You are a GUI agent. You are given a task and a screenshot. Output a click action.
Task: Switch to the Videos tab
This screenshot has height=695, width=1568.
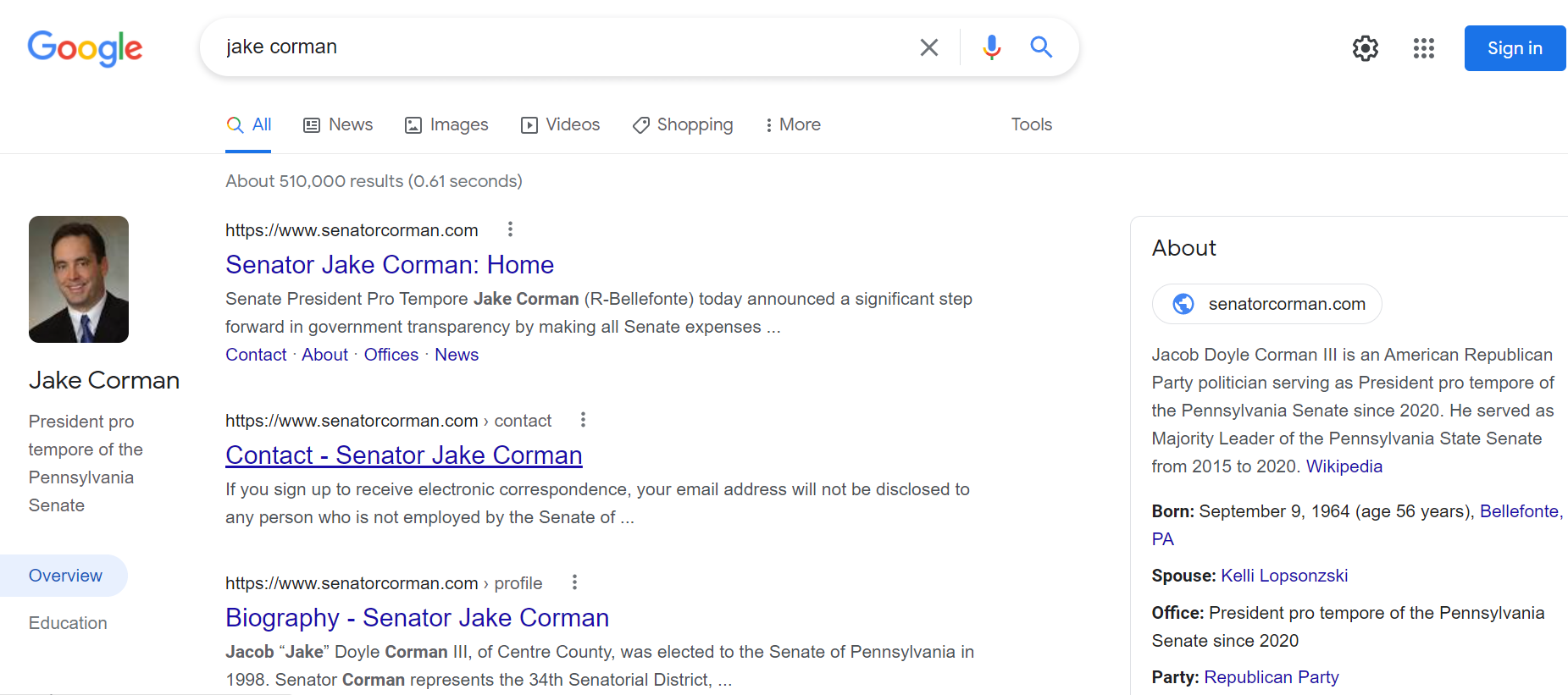point(560,125)
